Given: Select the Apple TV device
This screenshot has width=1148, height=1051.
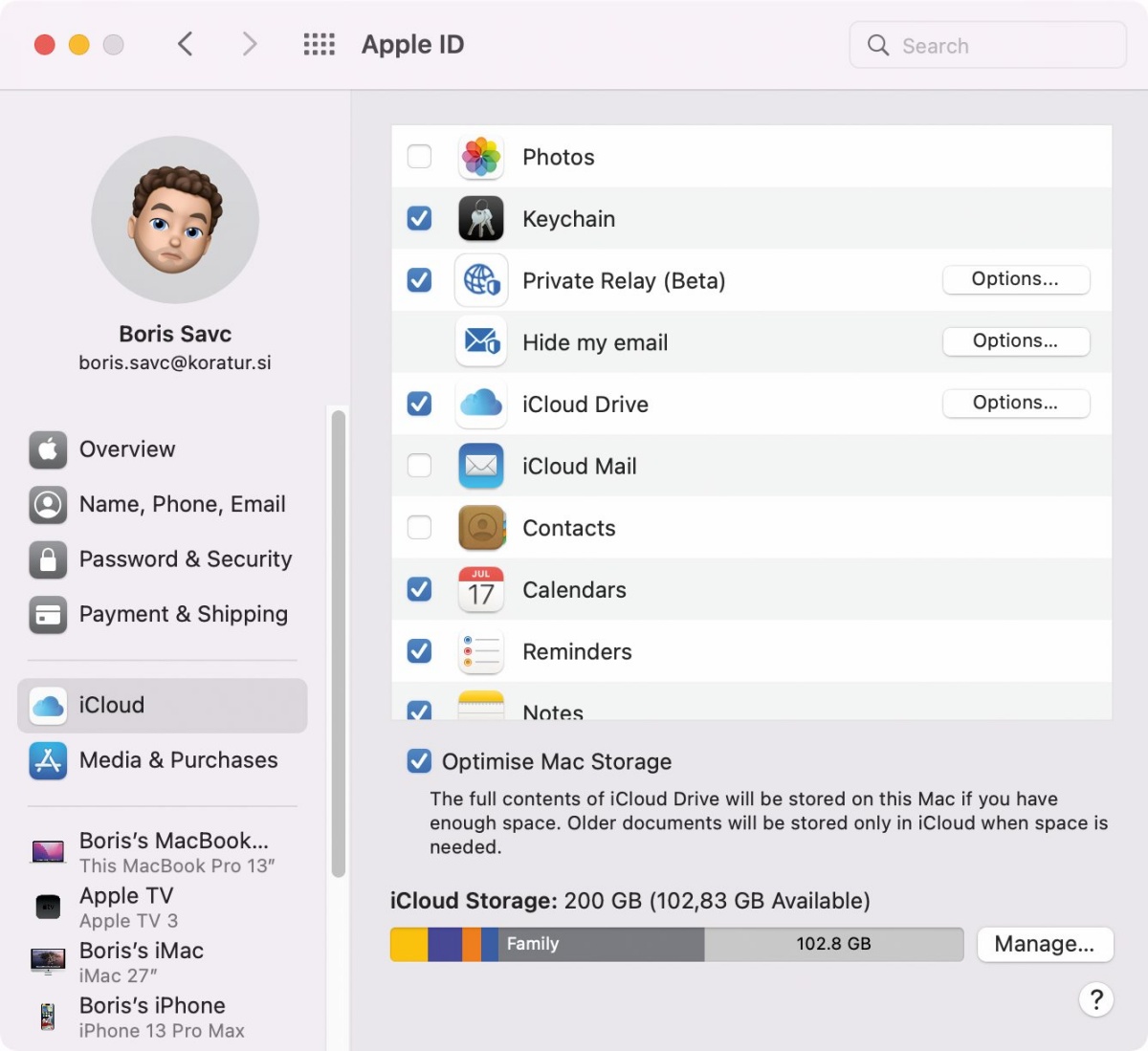Looking at the screenshot, I should point(163,907).
